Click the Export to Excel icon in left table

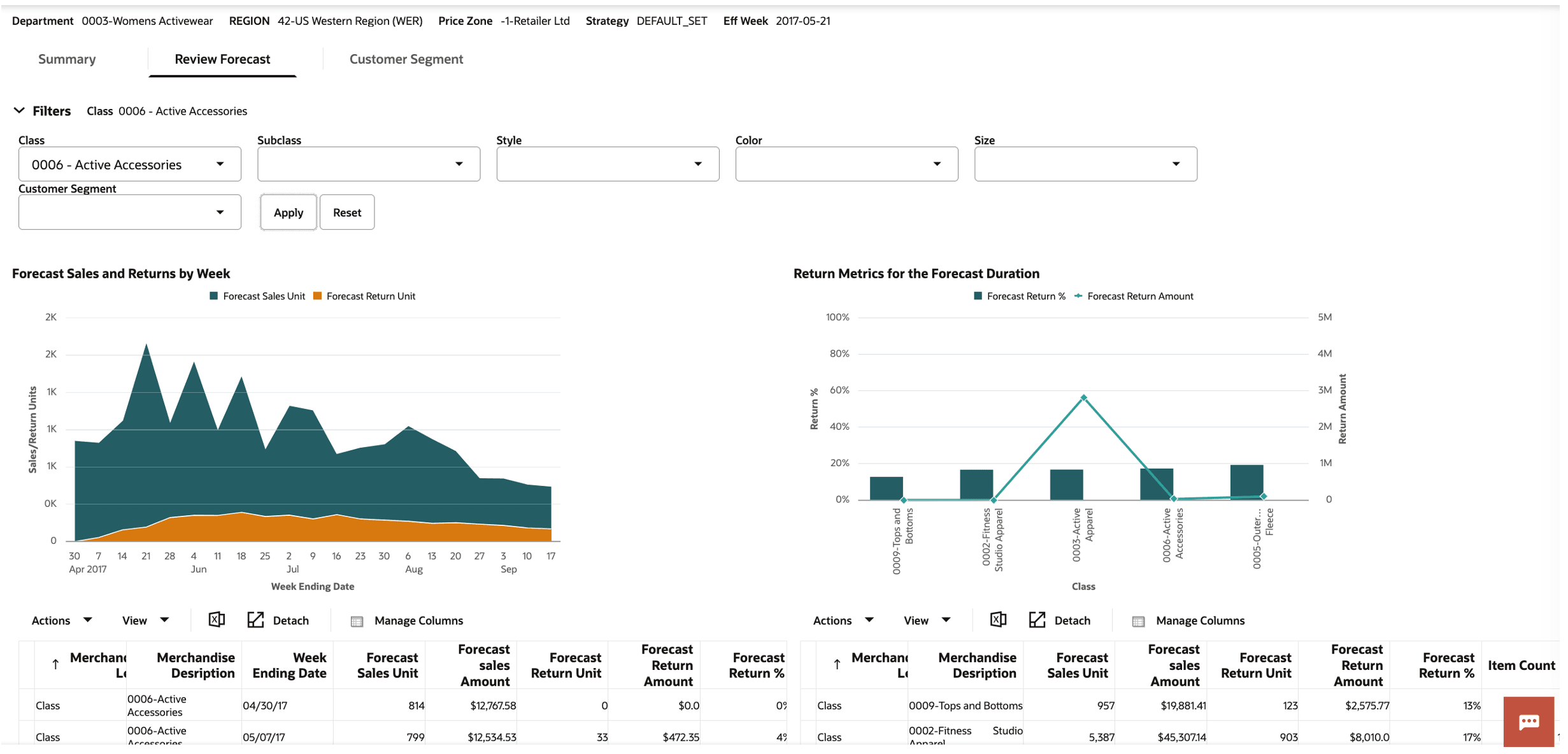pyautogui.click(x=217, y=620)
